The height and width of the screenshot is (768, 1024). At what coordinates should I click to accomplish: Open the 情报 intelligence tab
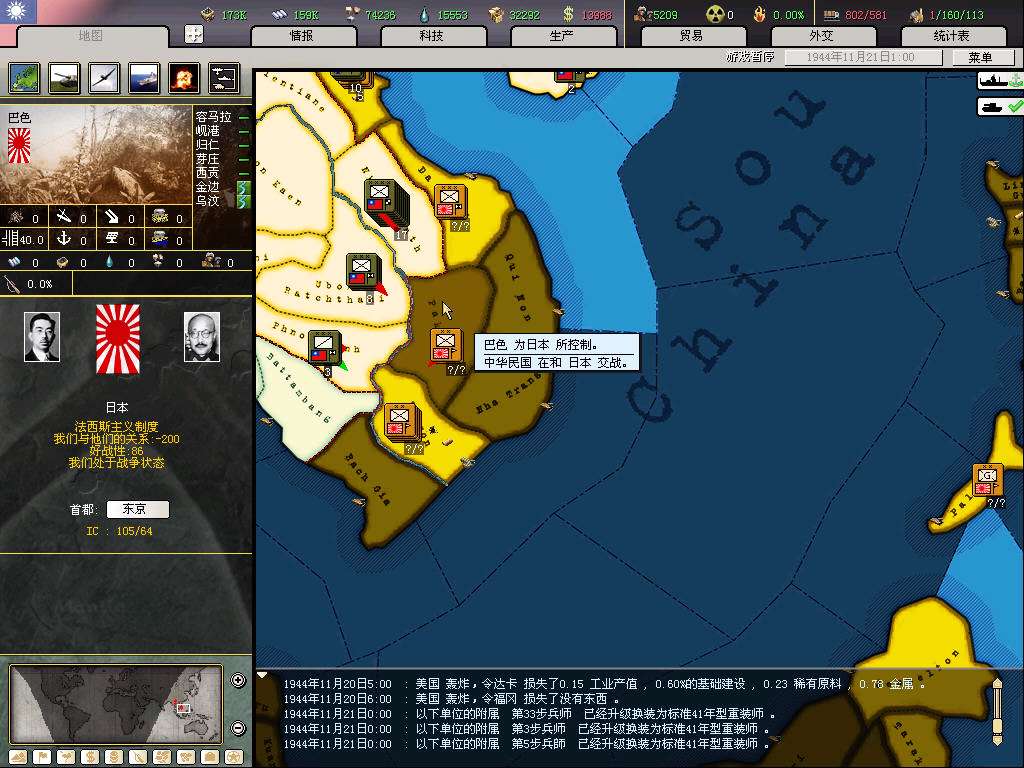pos(302,36)
